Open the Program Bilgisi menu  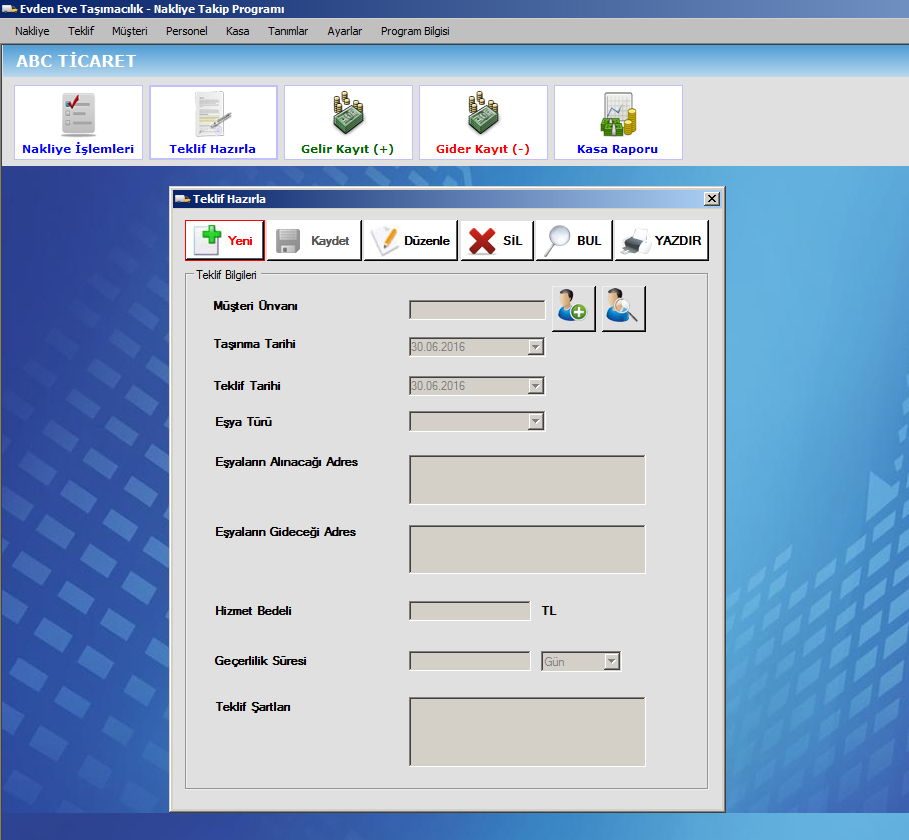click(415, 31)
